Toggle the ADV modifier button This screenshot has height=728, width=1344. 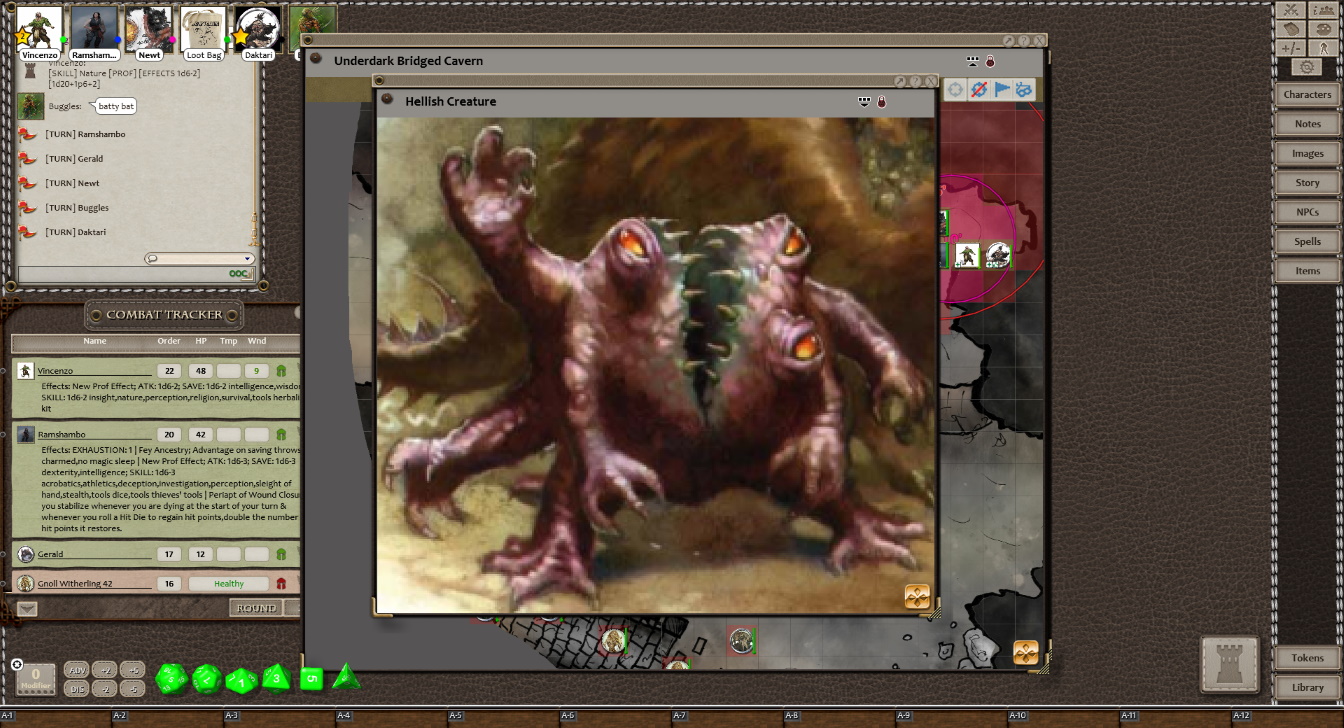78,670
